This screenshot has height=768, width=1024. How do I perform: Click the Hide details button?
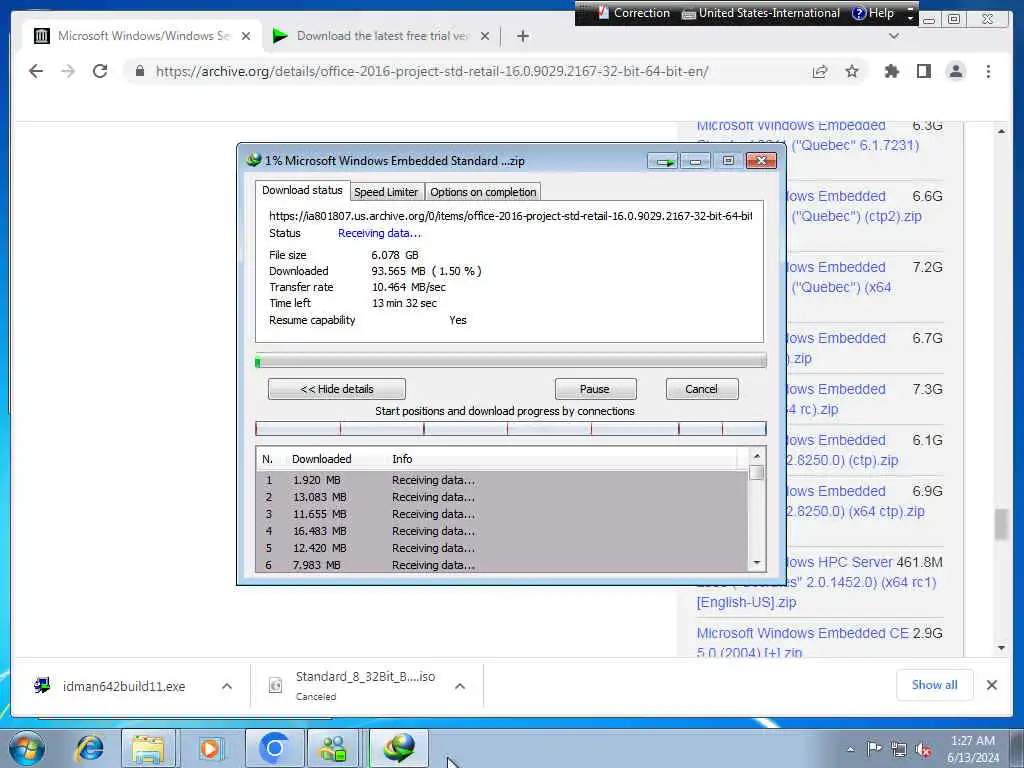point(336,389)
